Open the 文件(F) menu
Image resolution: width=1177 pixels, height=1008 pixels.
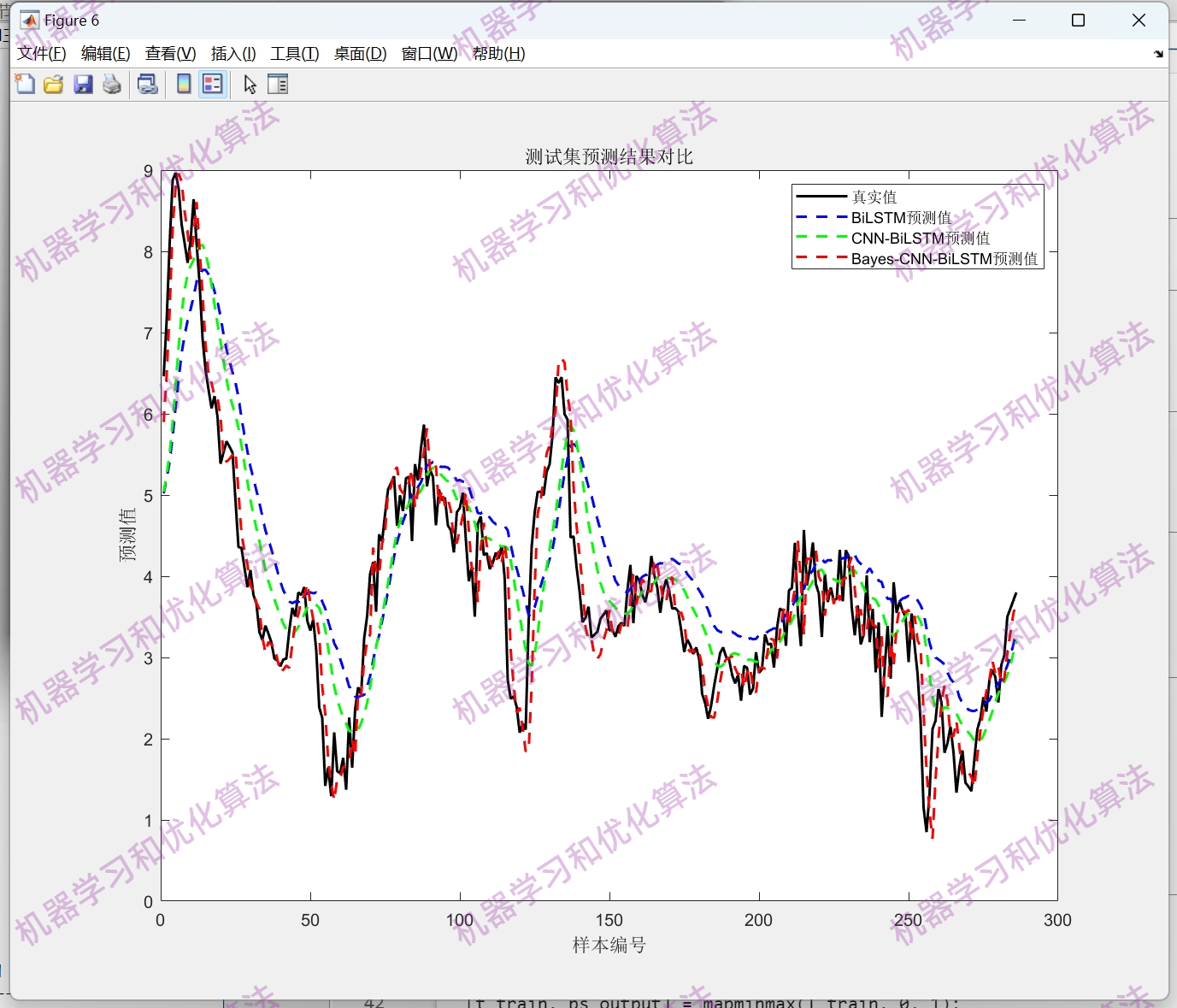coord(40,53)
